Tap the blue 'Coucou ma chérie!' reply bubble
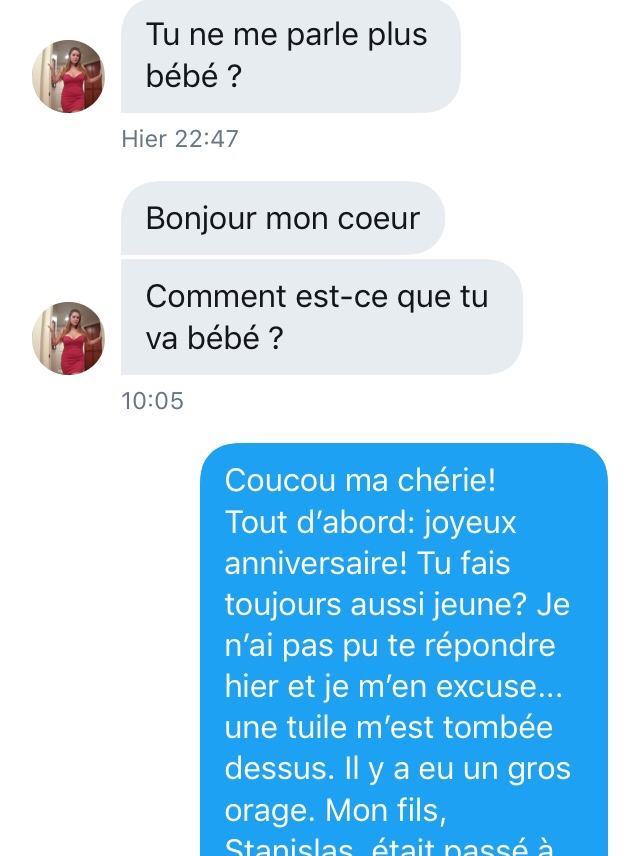The image size is (640, 856). click(404, 650)
